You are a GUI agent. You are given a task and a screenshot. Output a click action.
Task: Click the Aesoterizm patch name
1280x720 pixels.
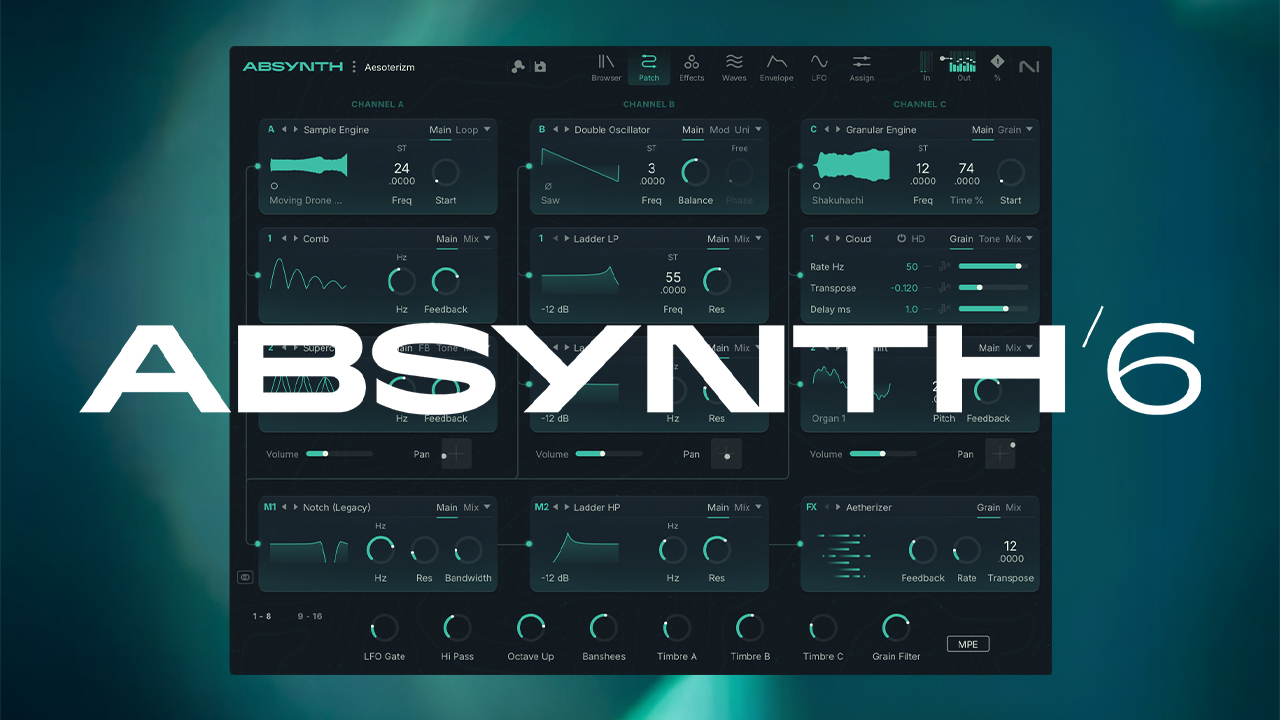391,66
